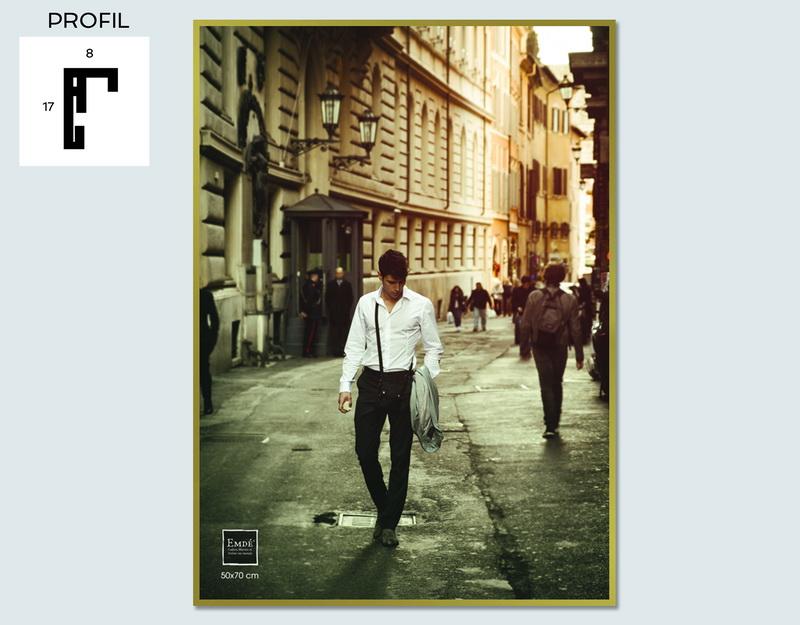
Task: Click the grey jacket in the man's hand
Action: [426, 409]
